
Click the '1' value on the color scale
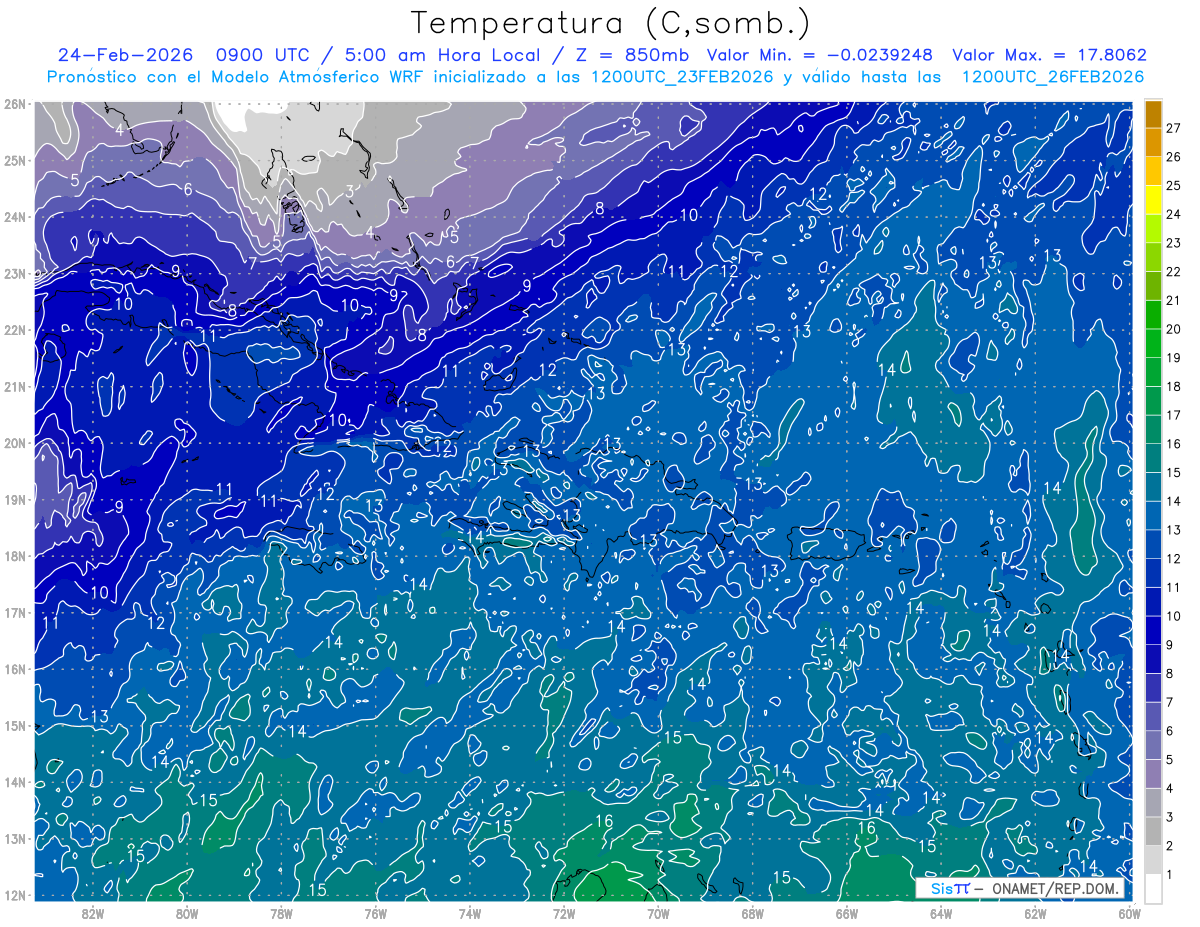[x=1170, y=875]
